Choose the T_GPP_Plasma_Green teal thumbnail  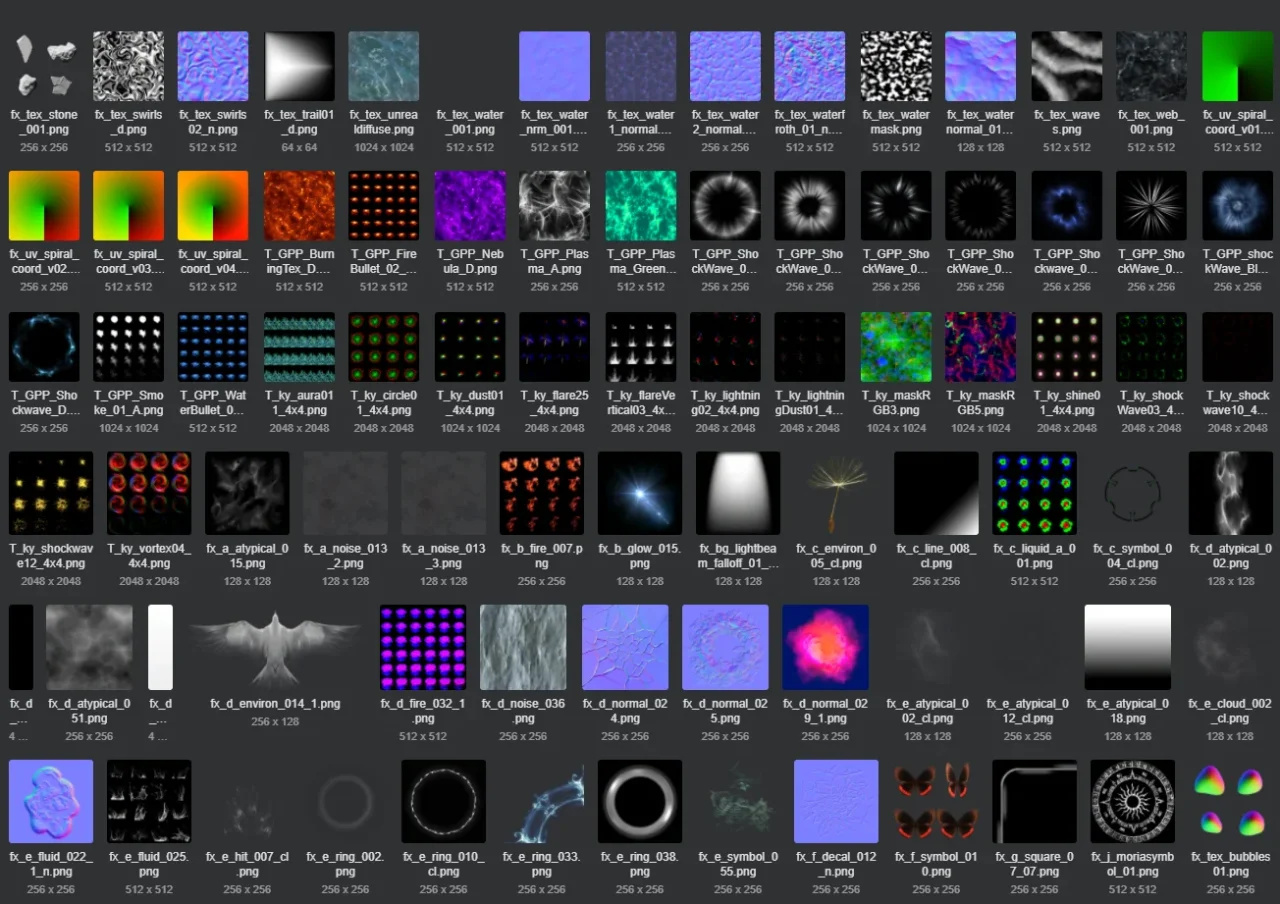coord(641,206)
